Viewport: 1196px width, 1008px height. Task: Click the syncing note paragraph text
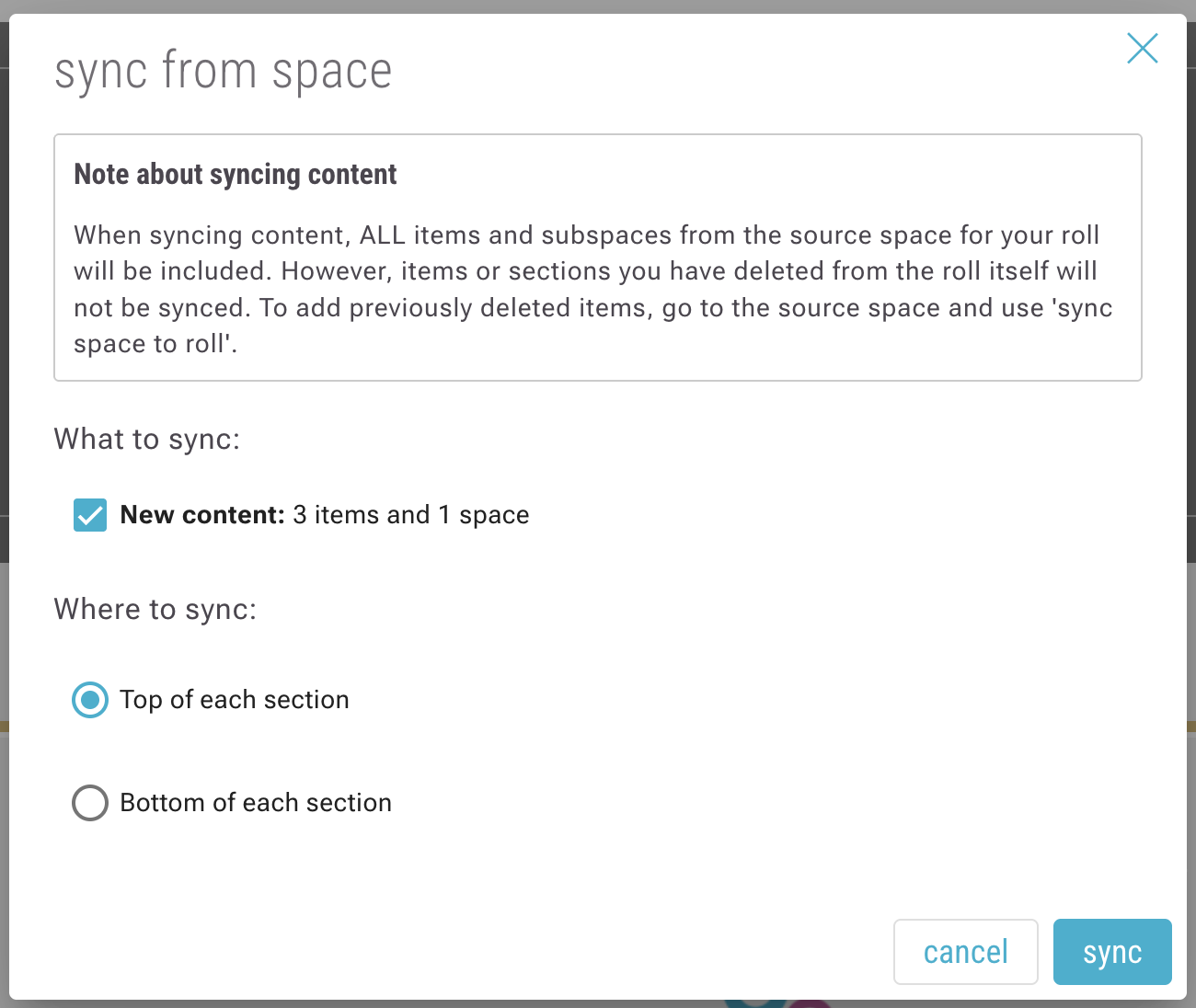589,289
